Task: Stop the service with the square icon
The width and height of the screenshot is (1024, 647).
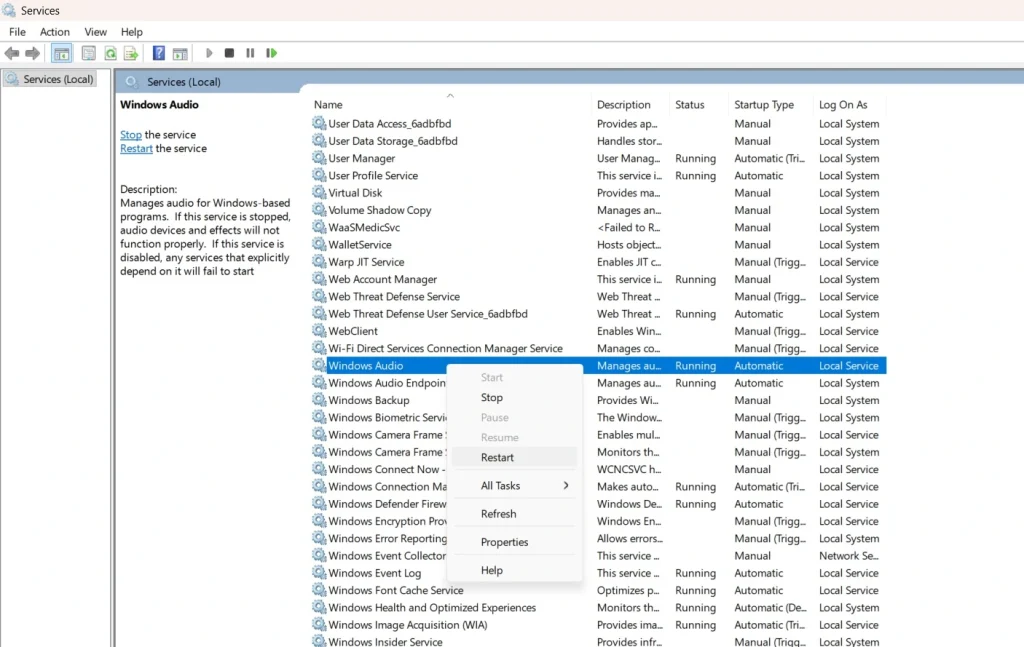Action: click(229, 53)
